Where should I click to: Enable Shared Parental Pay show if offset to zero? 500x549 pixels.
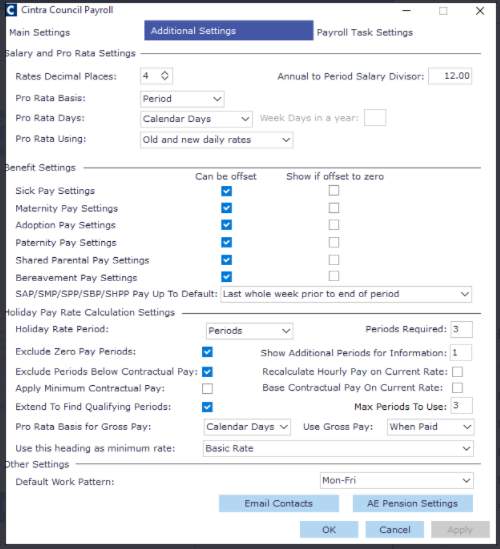pos(334,260)
